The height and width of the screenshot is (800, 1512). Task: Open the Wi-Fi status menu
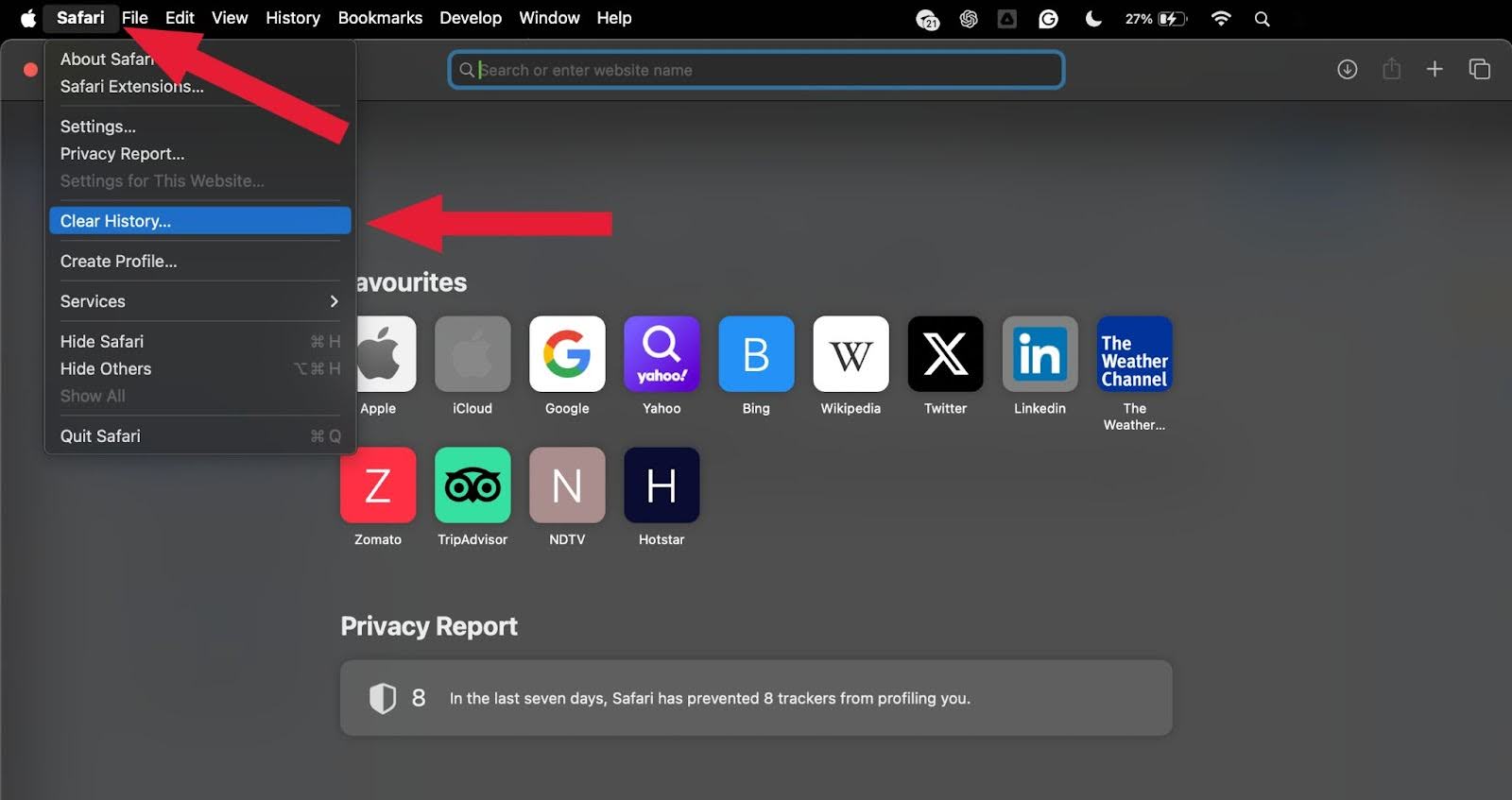click(x=1221, y=19)
